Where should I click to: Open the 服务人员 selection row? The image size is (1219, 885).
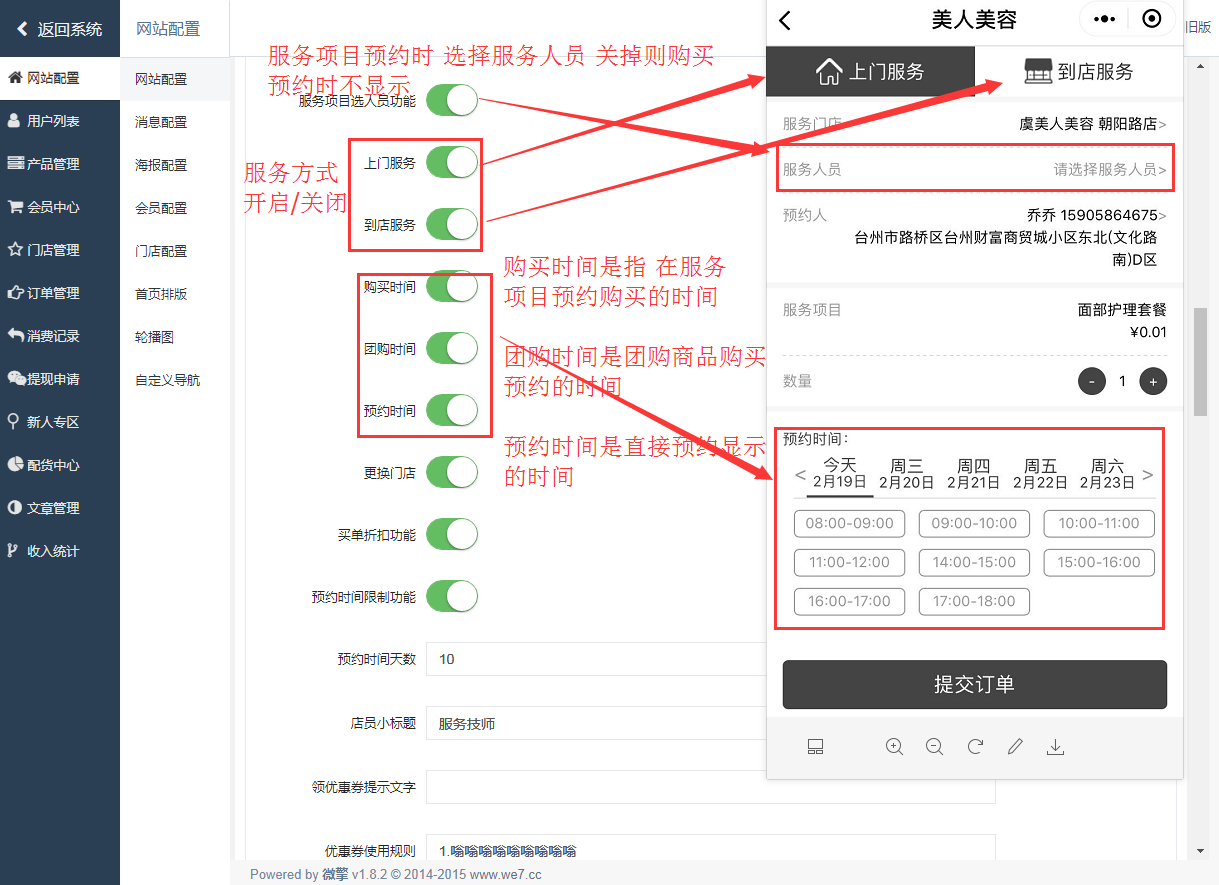click(x=974, y=169)
